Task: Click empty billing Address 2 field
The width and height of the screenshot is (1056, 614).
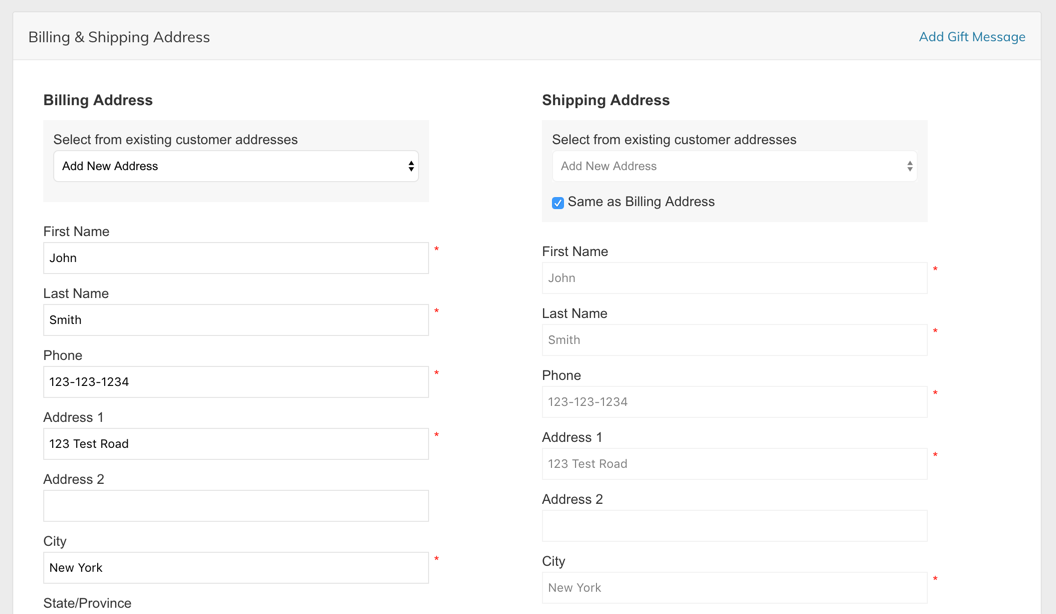Action: point(236,506)
